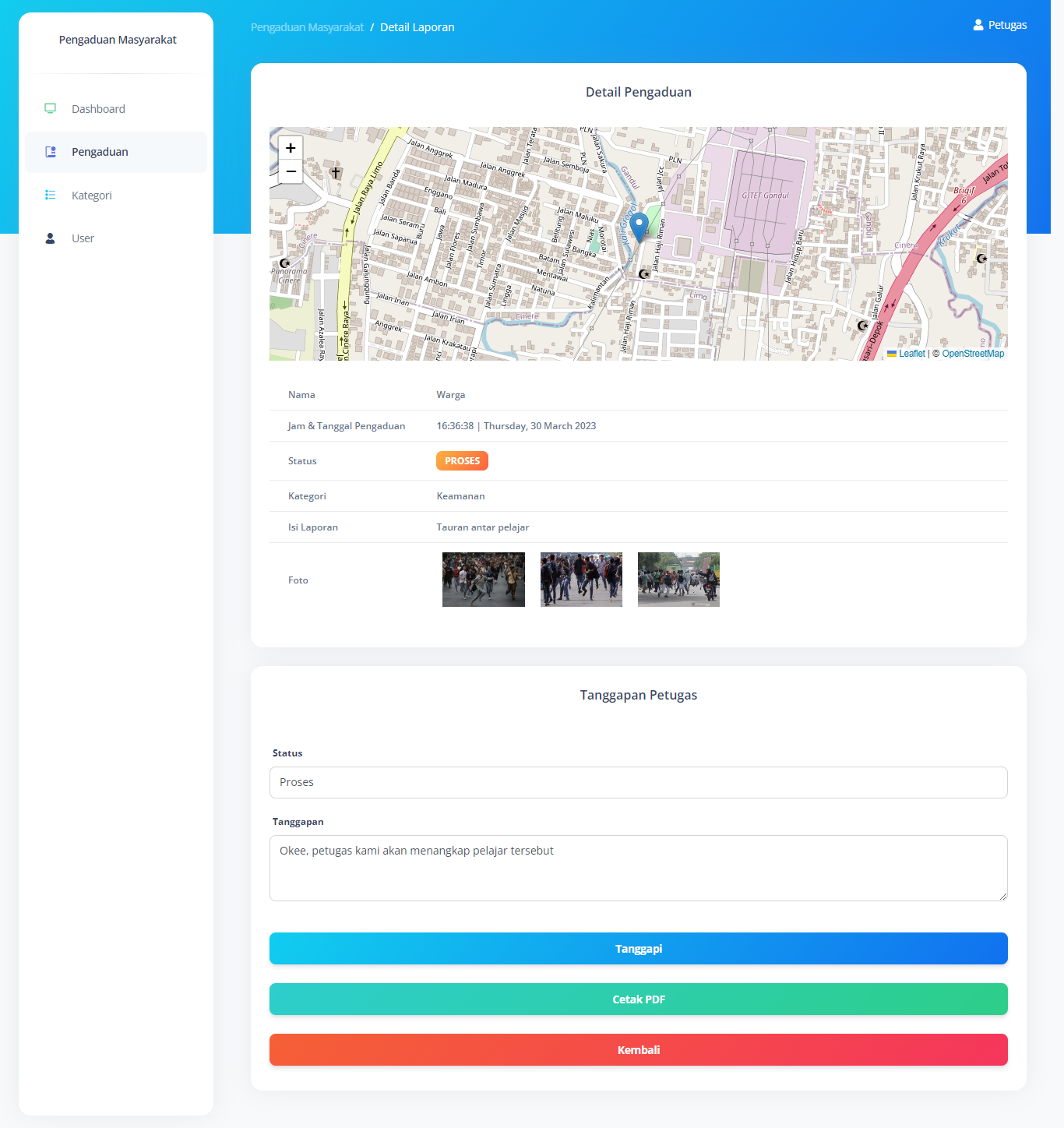Click the Dashboard monitor icon in sidebar

[x=51, y=109]
